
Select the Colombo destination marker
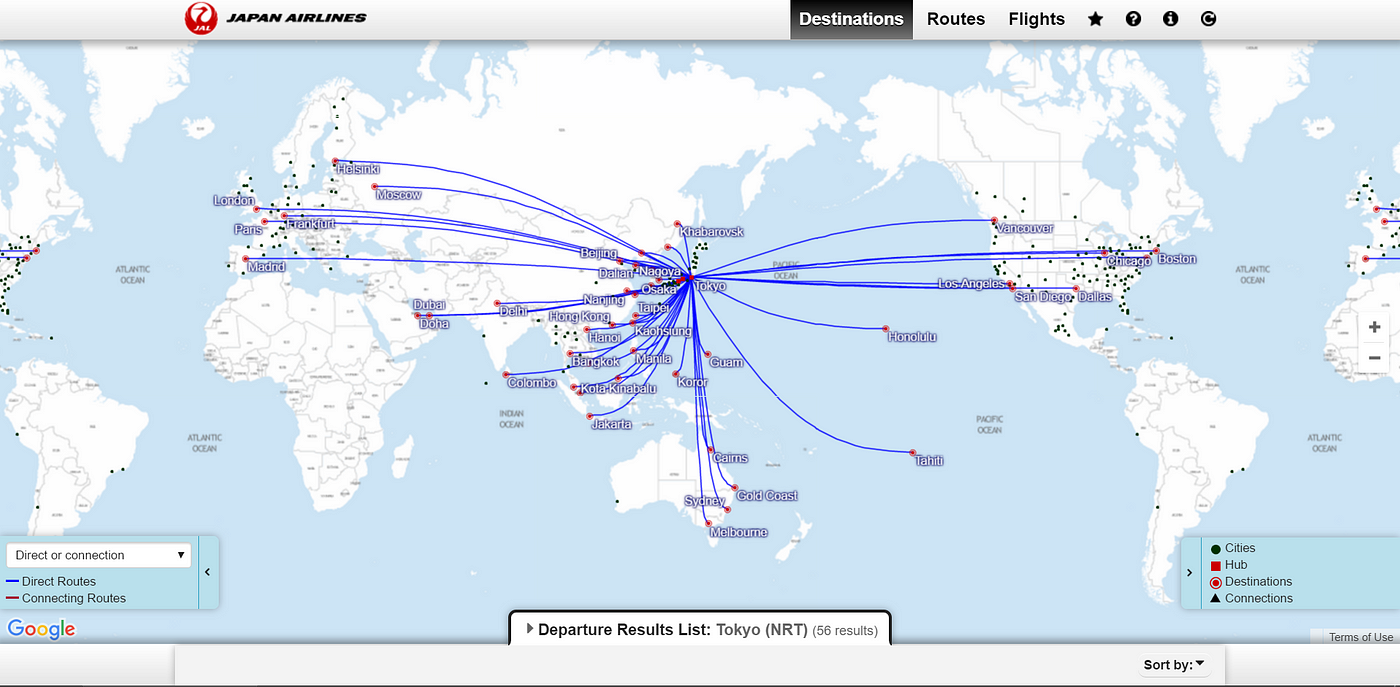(x=506, y=375)
